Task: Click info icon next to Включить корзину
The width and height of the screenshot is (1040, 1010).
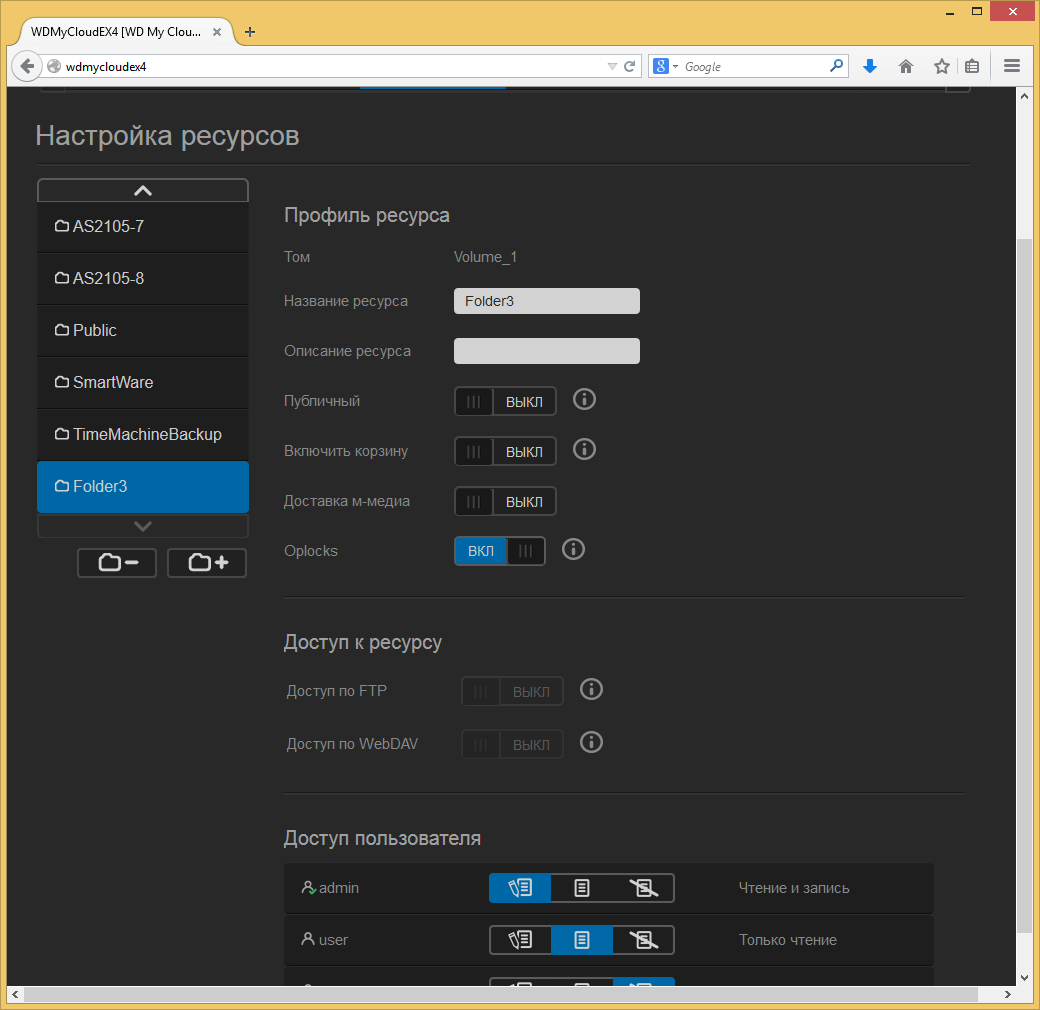Action: click(584, 450)
